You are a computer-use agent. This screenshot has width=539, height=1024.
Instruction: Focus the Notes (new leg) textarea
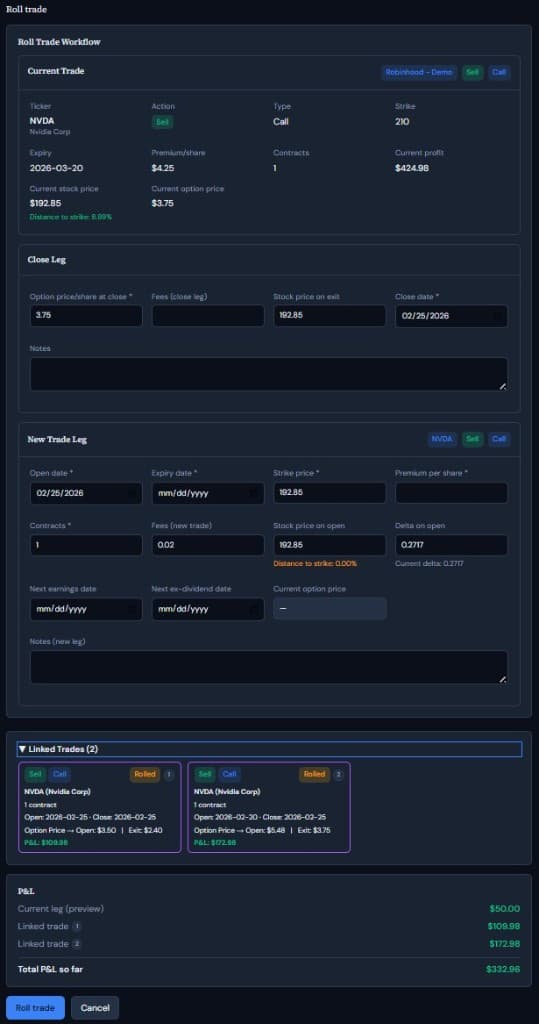pos(269,667)
